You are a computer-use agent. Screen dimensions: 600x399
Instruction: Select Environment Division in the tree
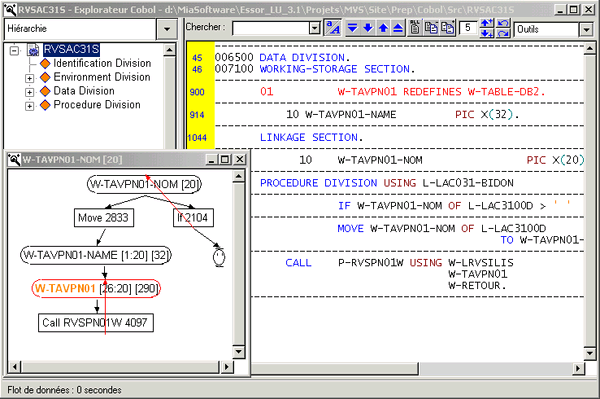[x=102, y=77]
